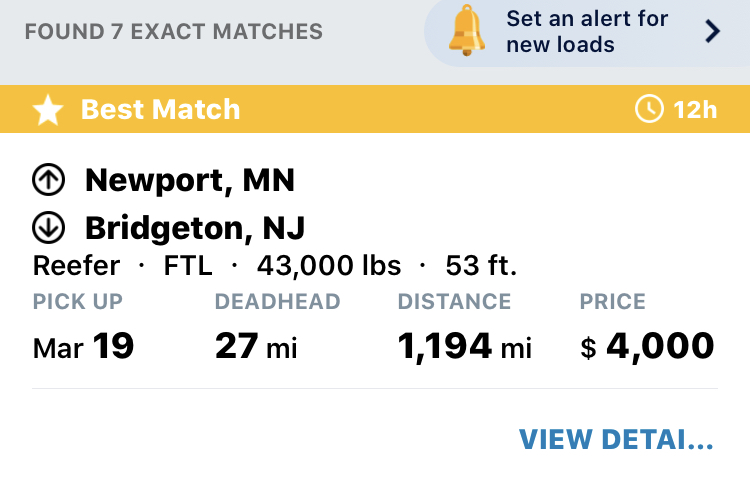Click the down-arrow dropoff icon by Bridgeton
The height and width of the screenshot is (490, 750).
(48, 227)
